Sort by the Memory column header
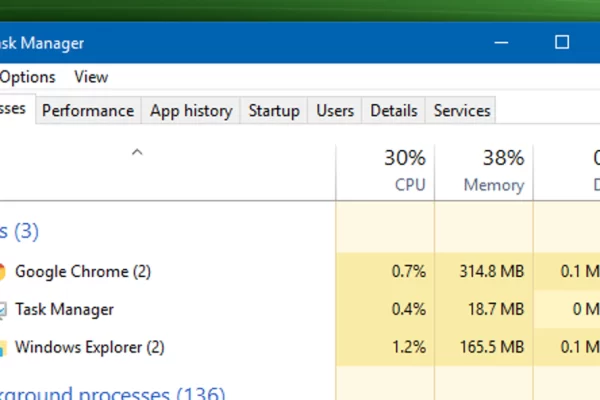The height and width of the screenshot is (400, 600). click(484, 172)
